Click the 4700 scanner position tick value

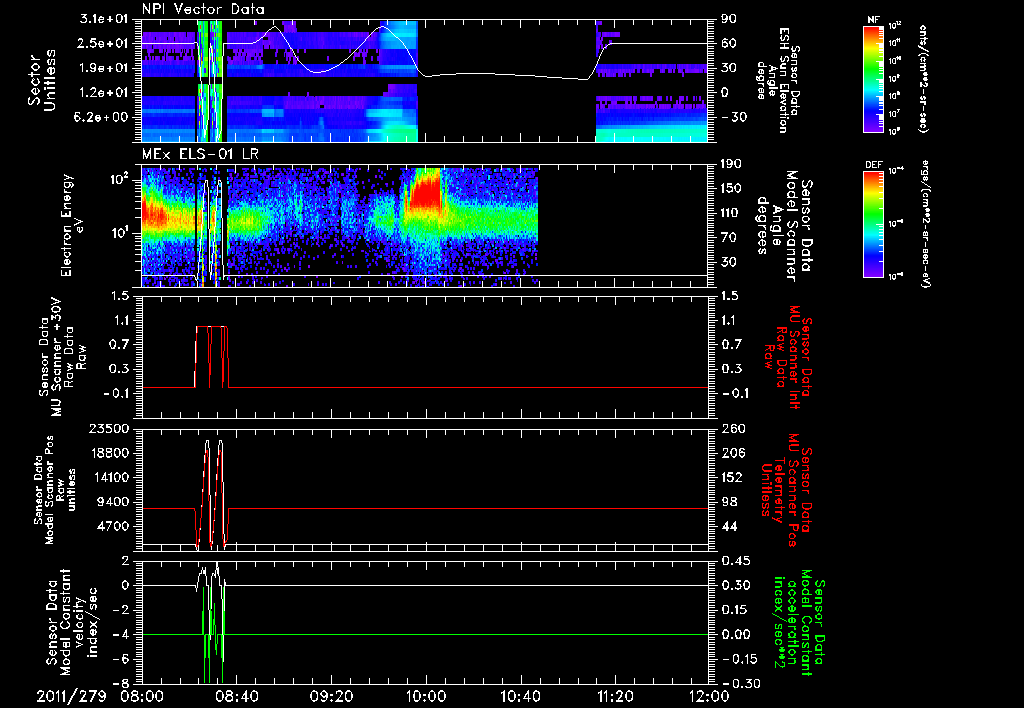point(112,526)
